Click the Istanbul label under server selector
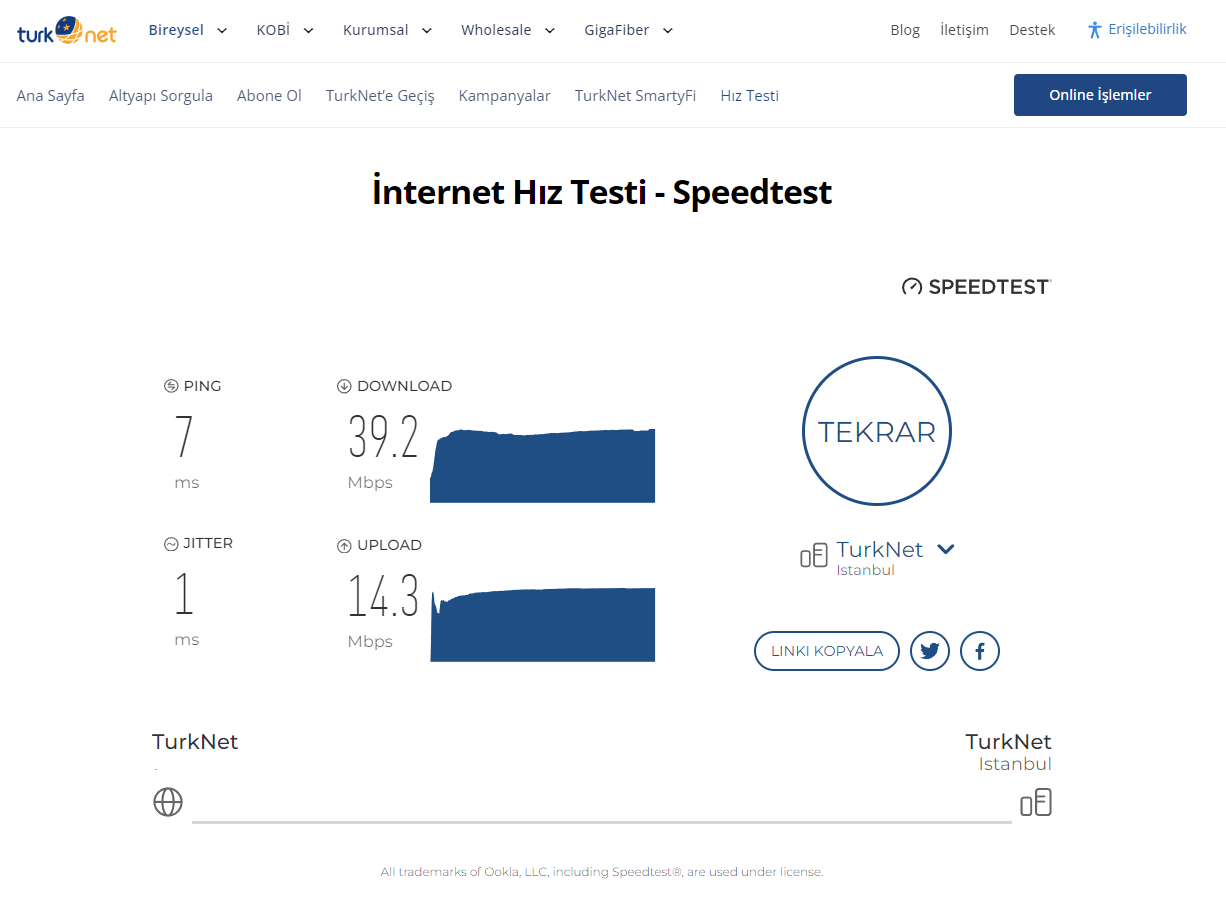The image size is (1226, 904). point(866,571)
